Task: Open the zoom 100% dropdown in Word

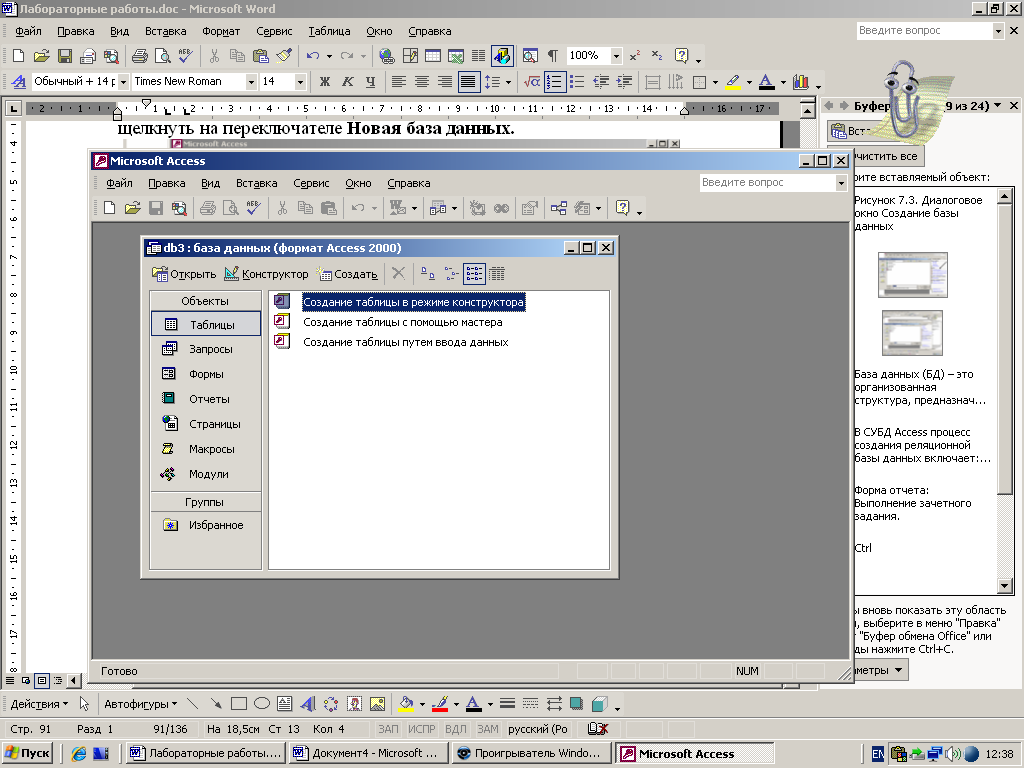Action: (x=616, y=56)
